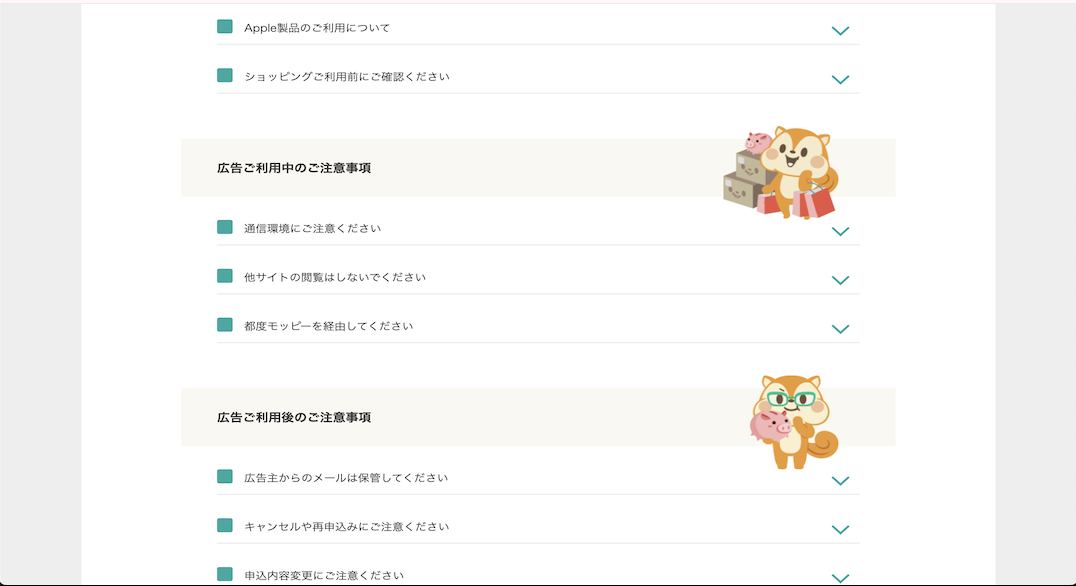Click teal square beside ショッピングご利用前にご確認ください
1076x586 pixels.
(x=224, y=75)
